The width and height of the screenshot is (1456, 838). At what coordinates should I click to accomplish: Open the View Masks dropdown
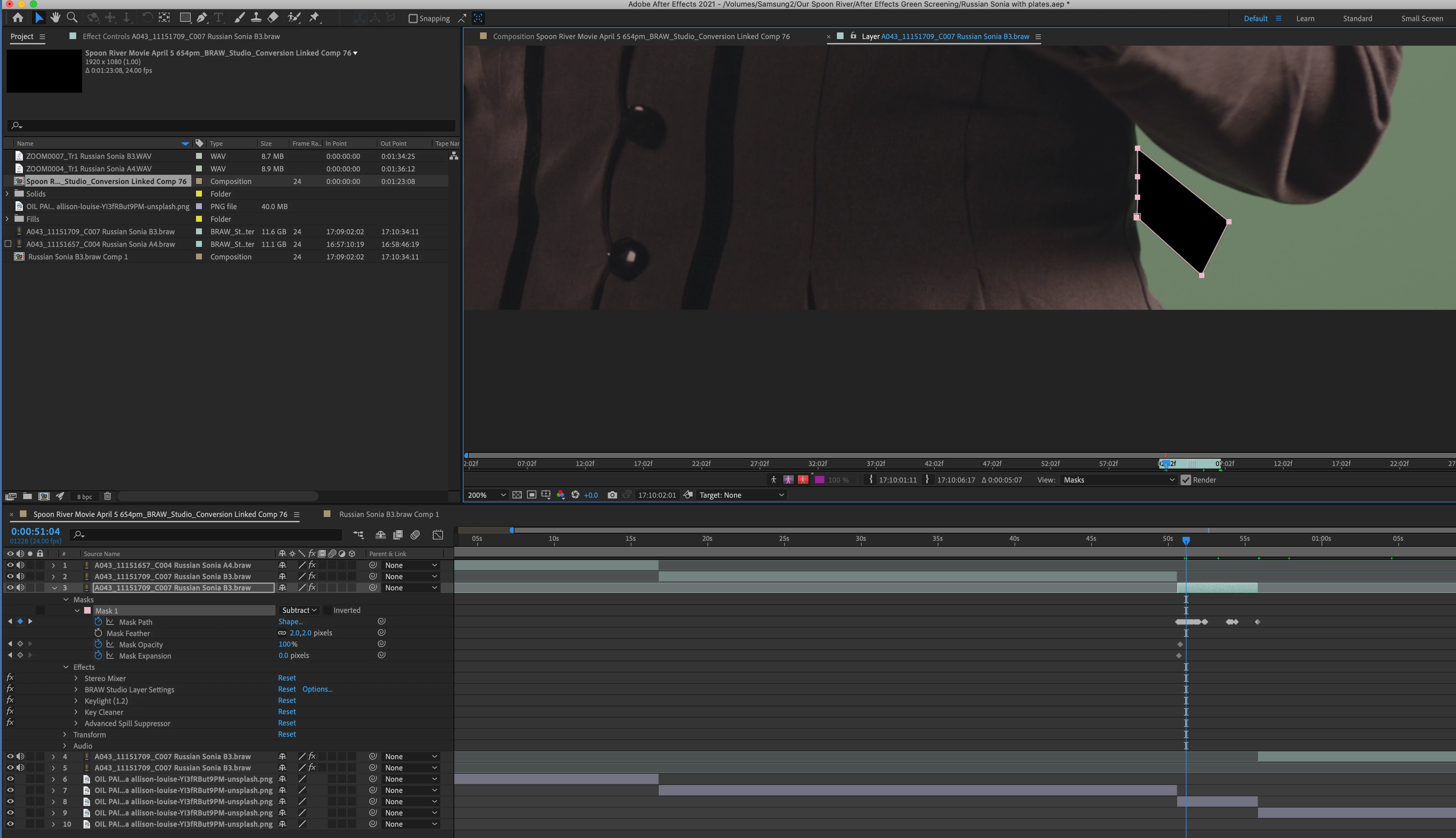pyautogui.click(x=1117, y=480)
